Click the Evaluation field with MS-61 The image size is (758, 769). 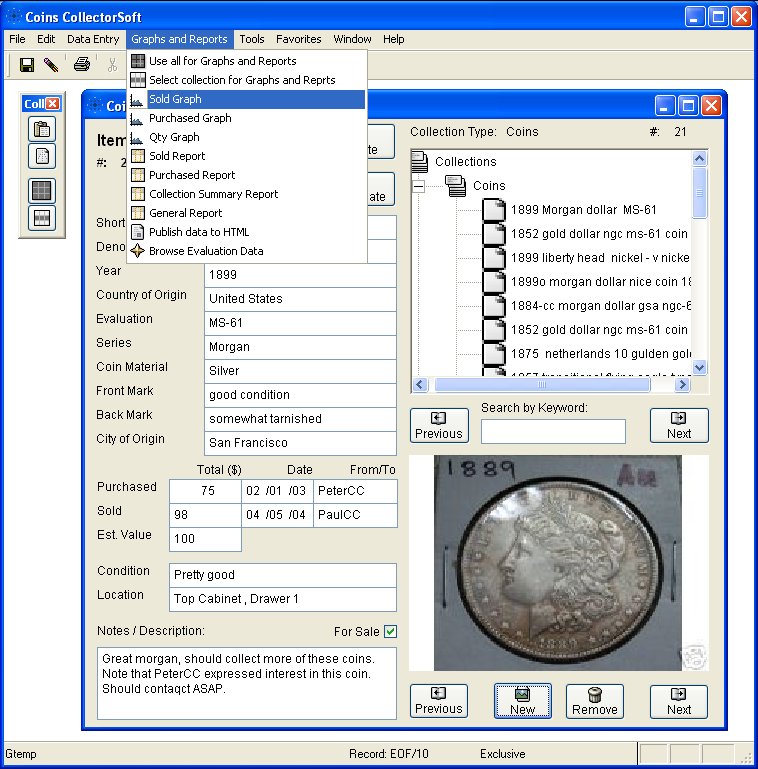300,323
